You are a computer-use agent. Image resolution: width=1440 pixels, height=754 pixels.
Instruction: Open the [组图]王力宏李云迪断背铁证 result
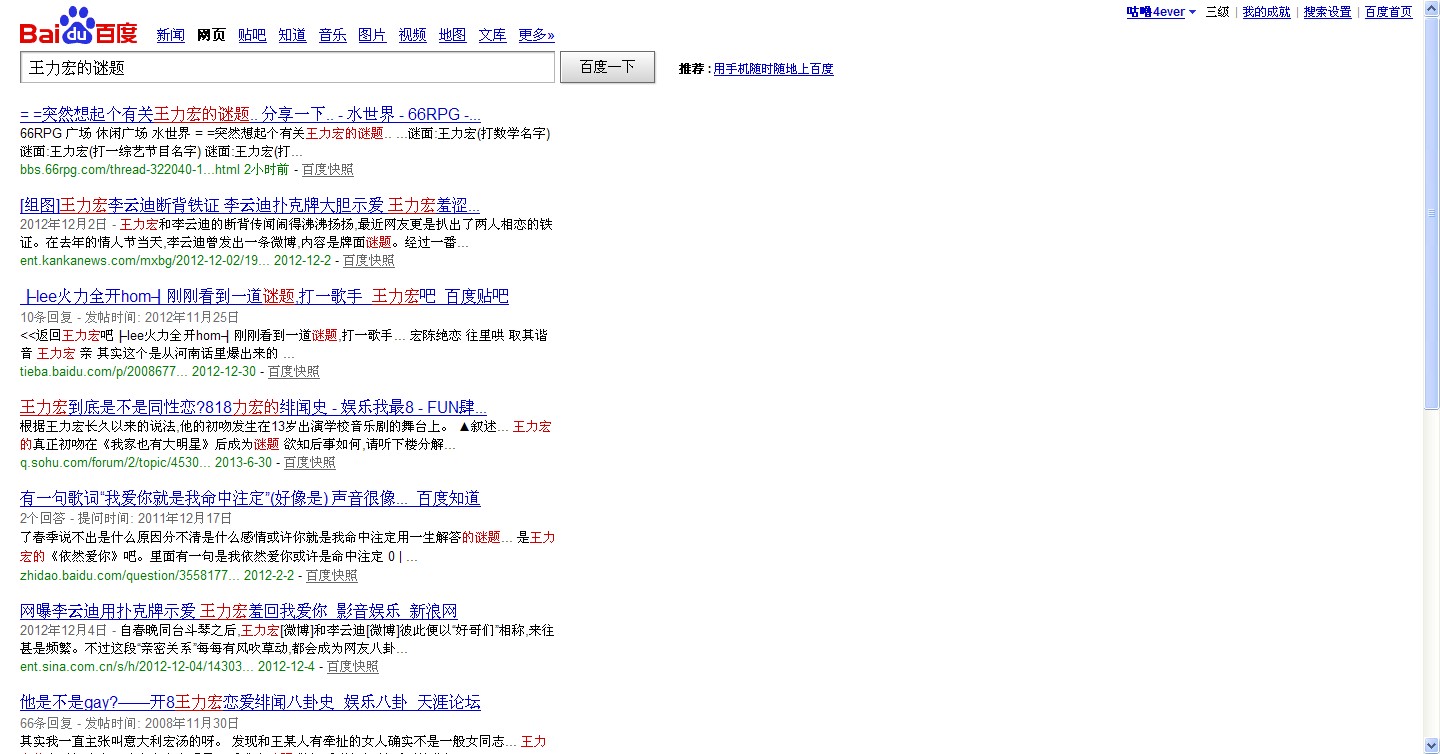click(x=250, y=205)
